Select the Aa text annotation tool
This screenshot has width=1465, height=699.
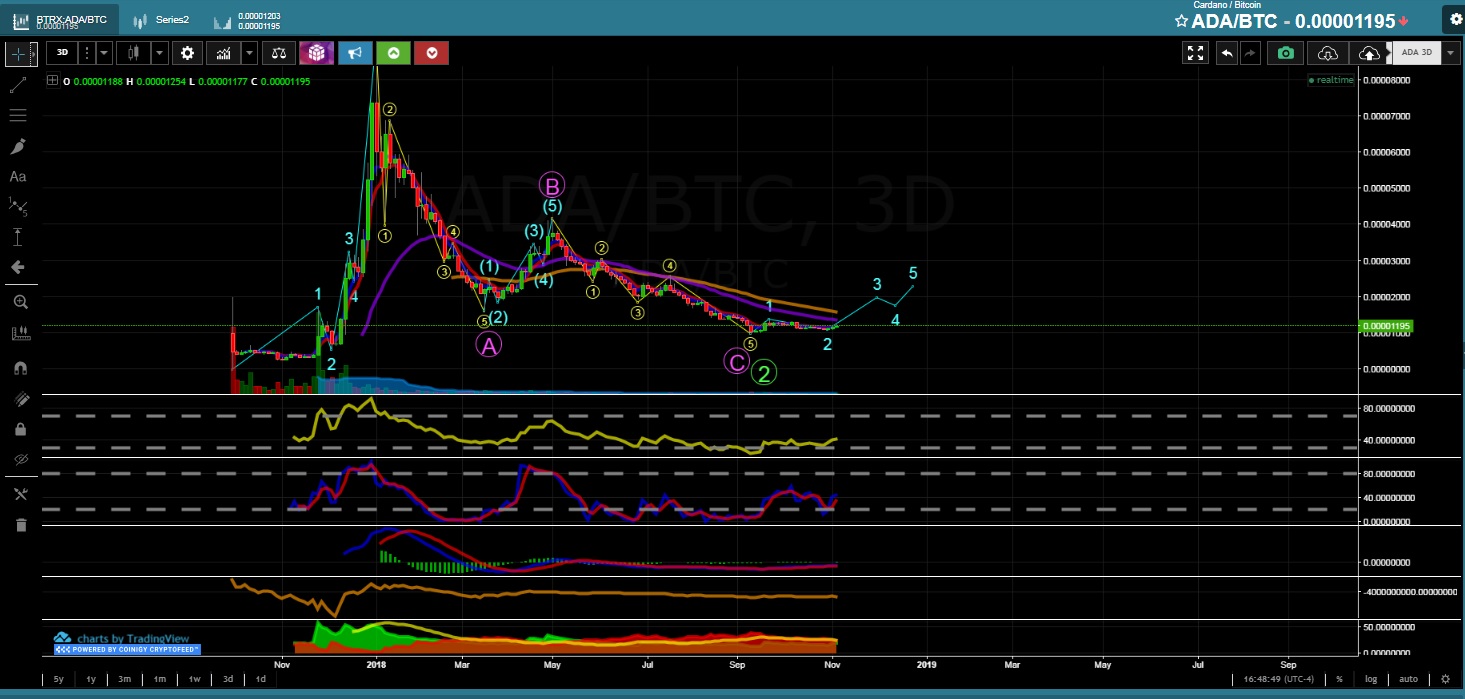pos(18,177)
